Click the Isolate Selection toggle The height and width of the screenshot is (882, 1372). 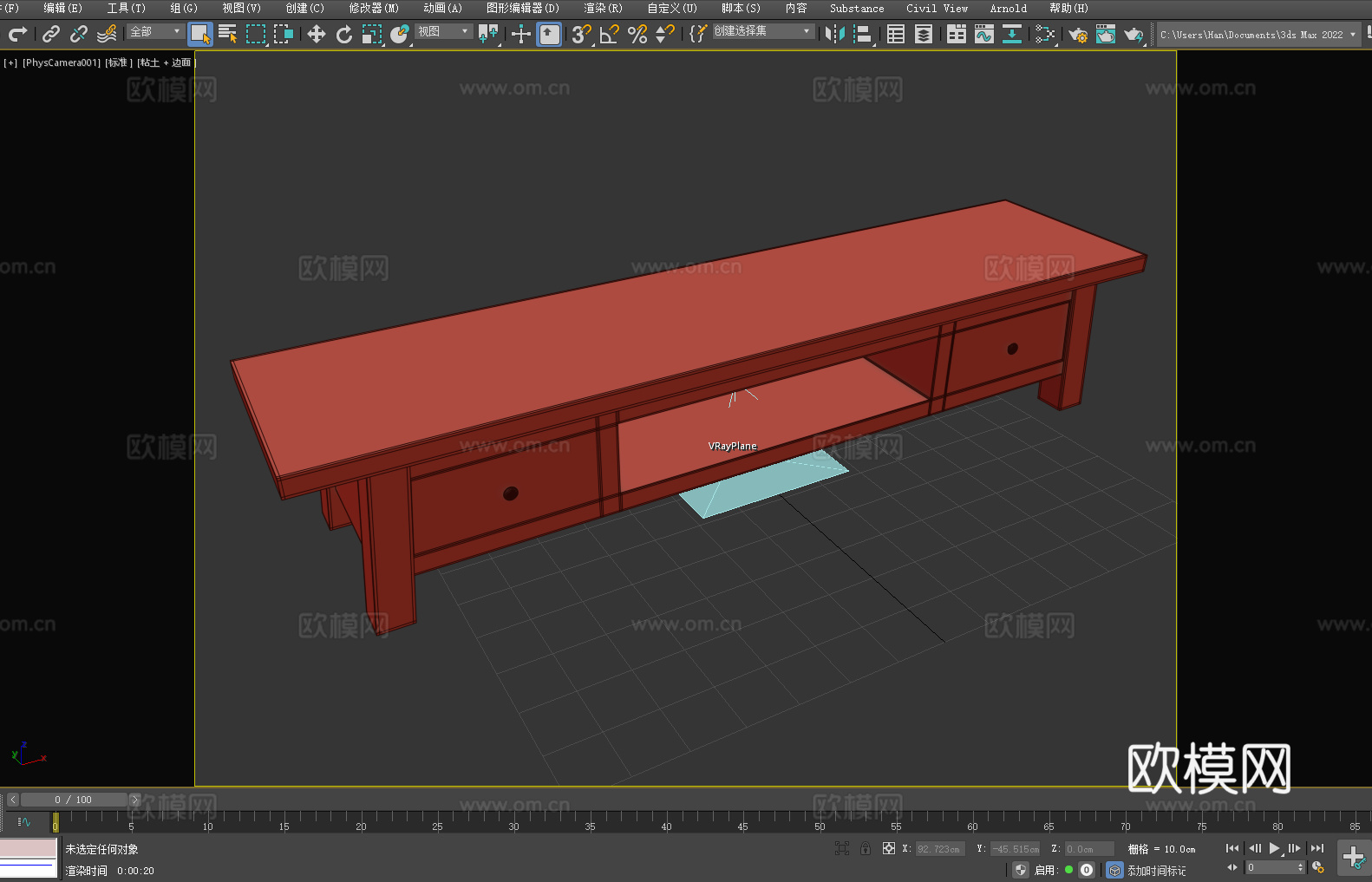click(842, 848)
